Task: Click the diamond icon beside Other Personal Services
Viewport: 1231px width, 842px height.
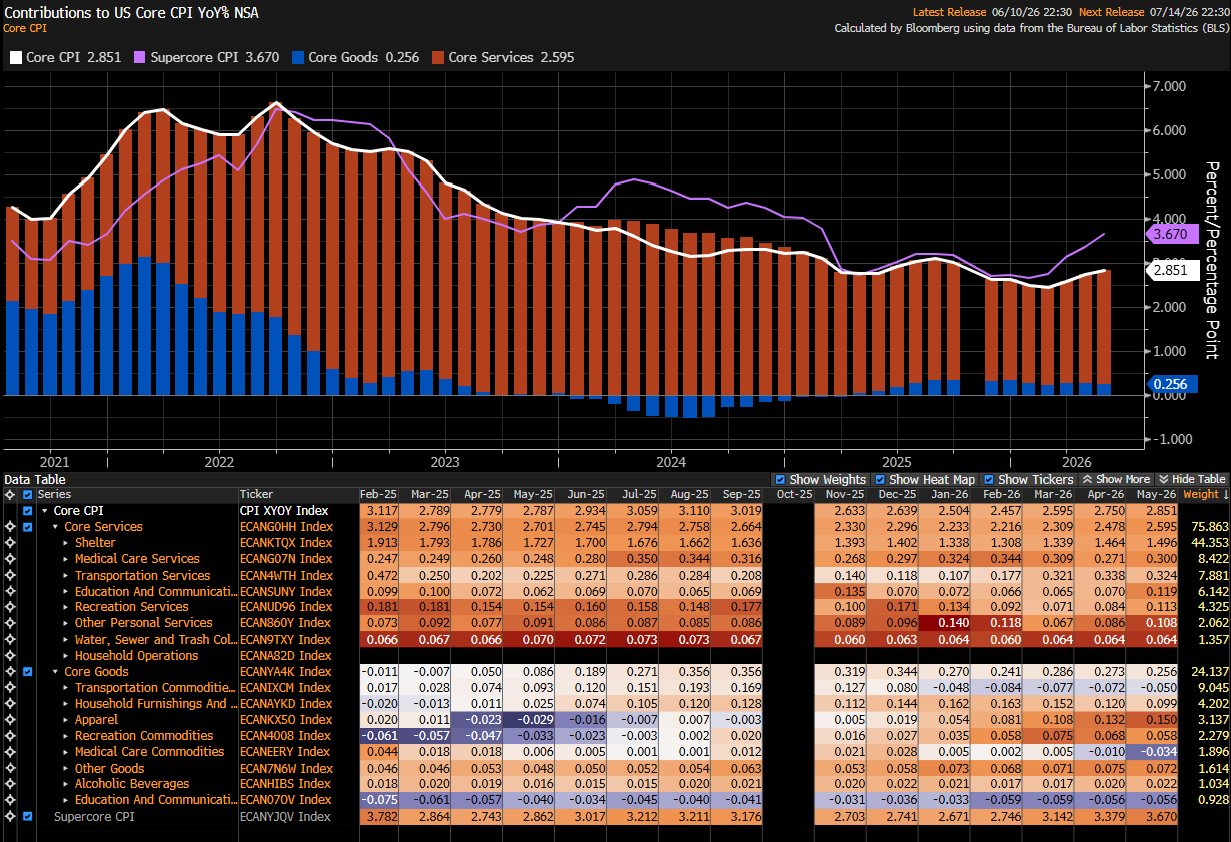Action: pos(11,623)
